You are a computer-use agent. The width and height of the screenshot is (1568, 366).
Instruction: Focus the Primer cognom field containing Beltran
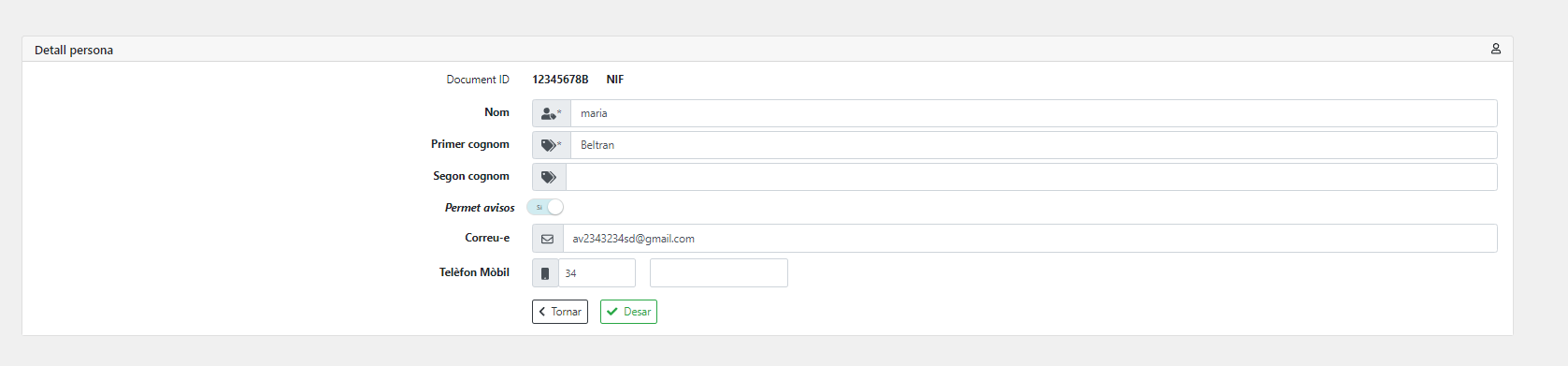point(1033,145)
